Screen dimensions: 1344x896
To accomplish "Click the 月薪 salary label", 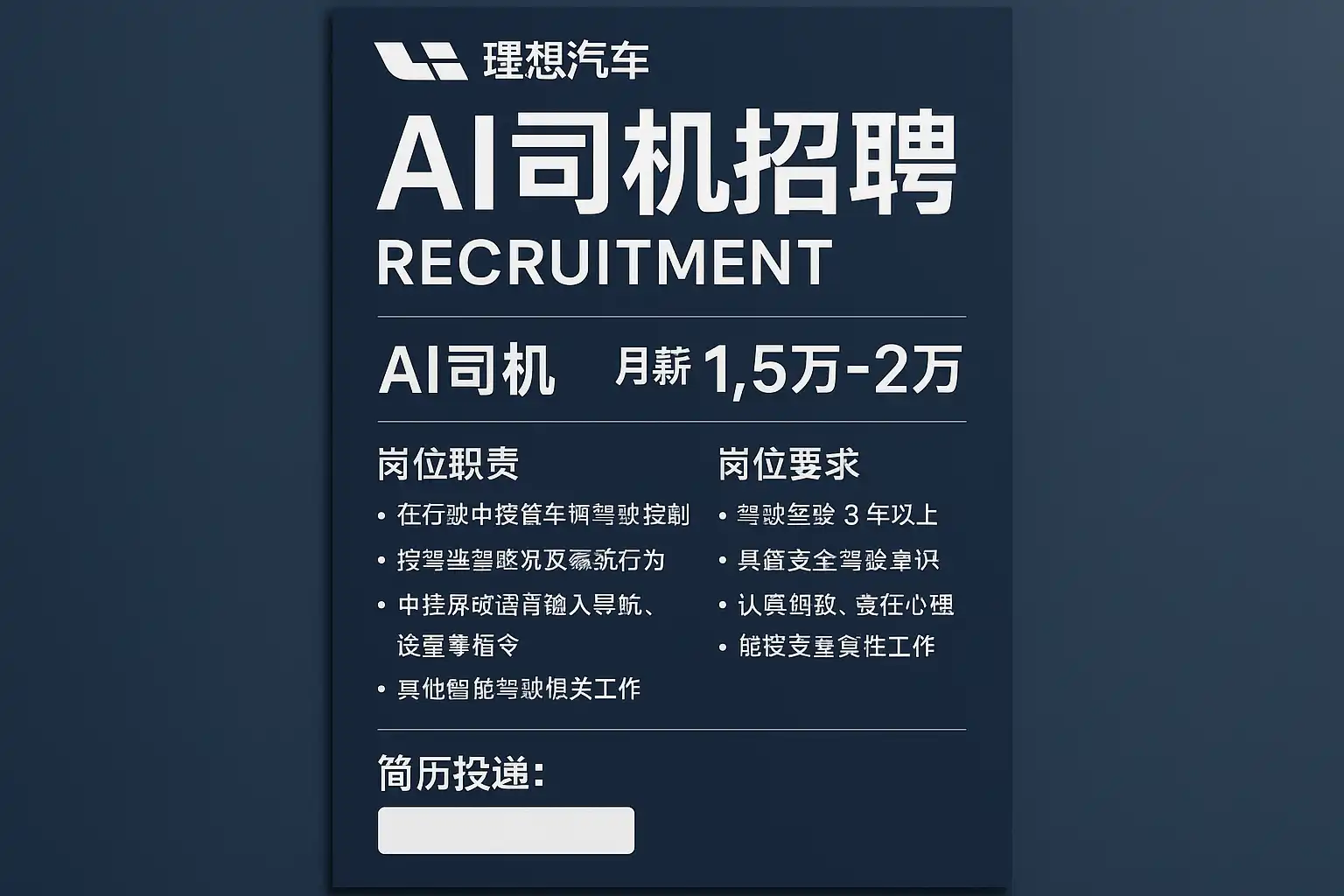I will pyautogui.click(x=653, y=366).
